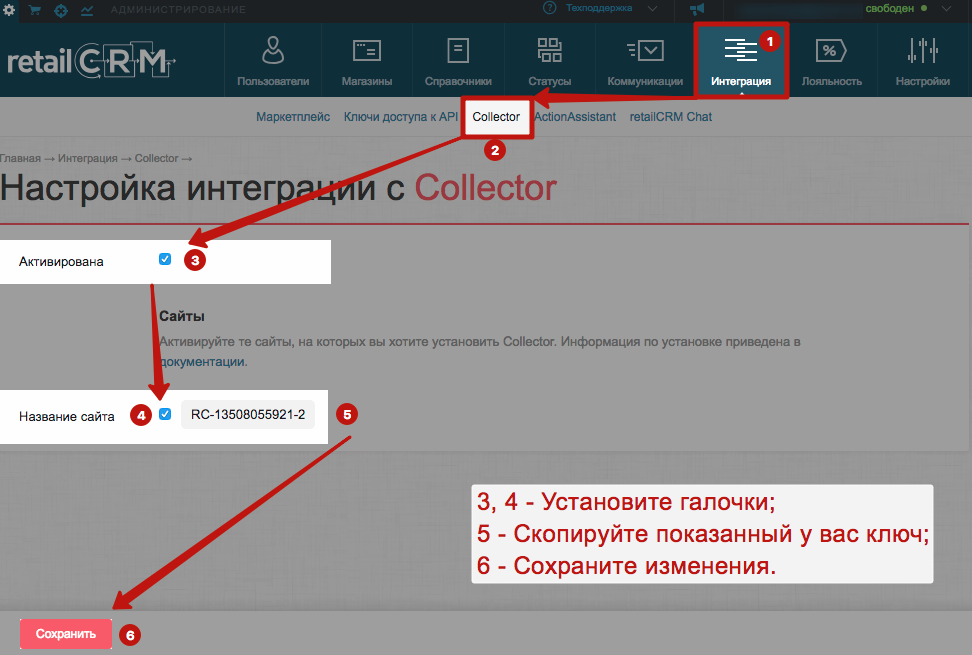972x655 pixels.
Task: Open the Магазины section icon
Action: click(366, 50)
